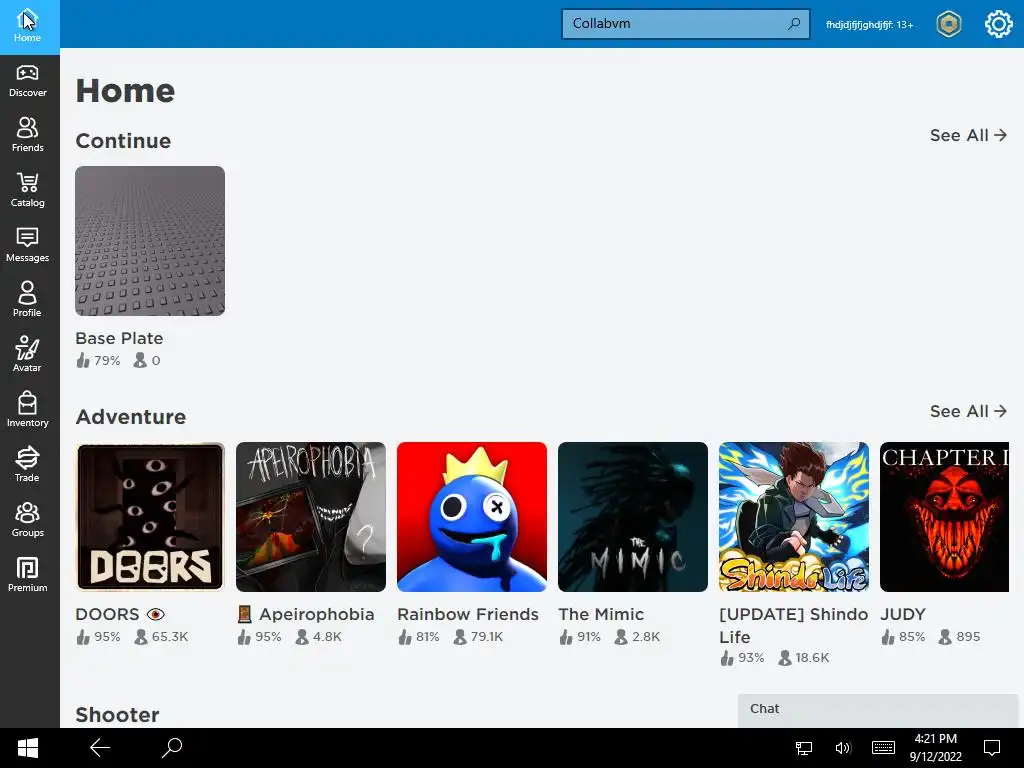The width and height of the screenshot is (1024, 768).
Task: Open the Shindo Life game thumbnail
Action: point(794,517)
